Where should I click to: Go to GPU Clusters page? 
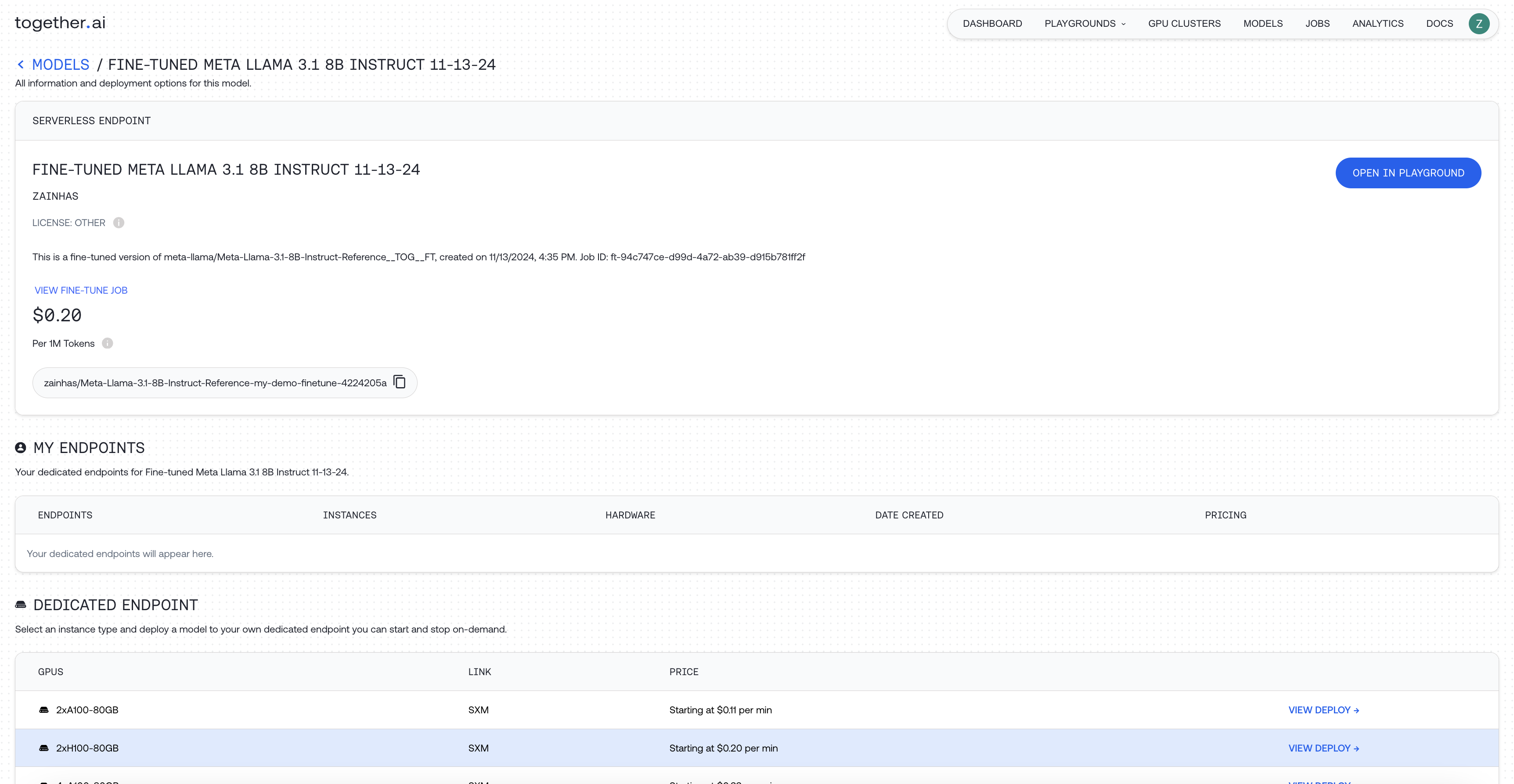(1184, 24)
